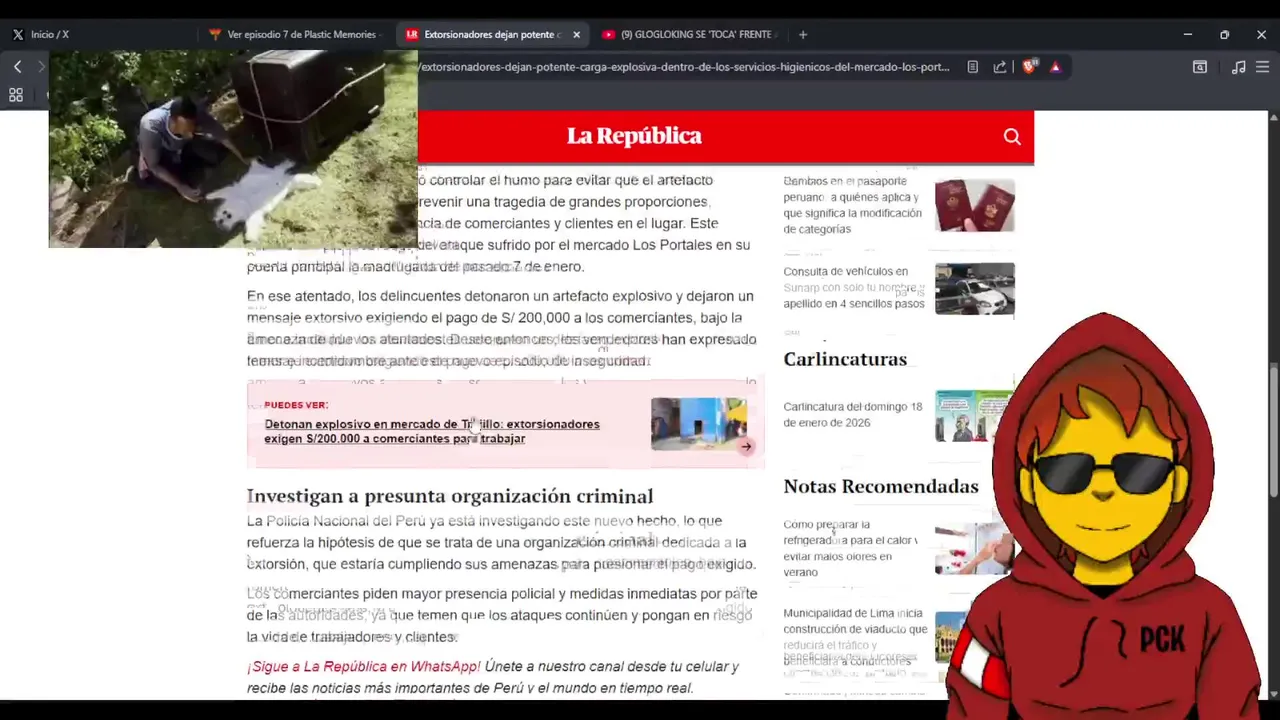Open a new browser tab
Screen dimensions: 1280x720
[802, 34]
